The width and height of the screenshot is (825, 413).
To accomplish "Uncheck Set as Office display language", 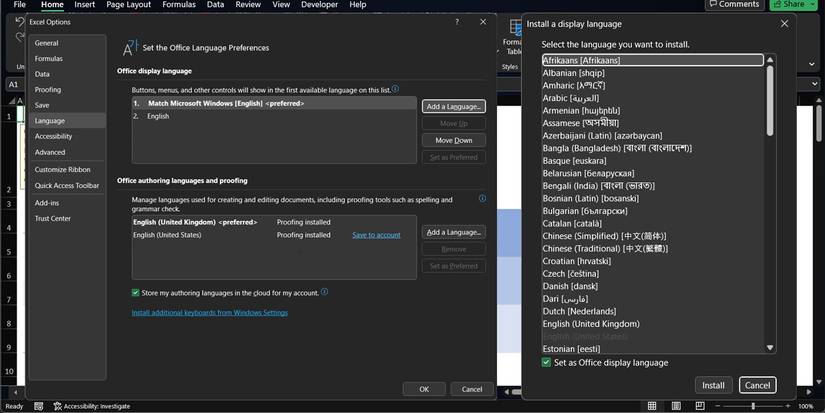I will point(546,362).
